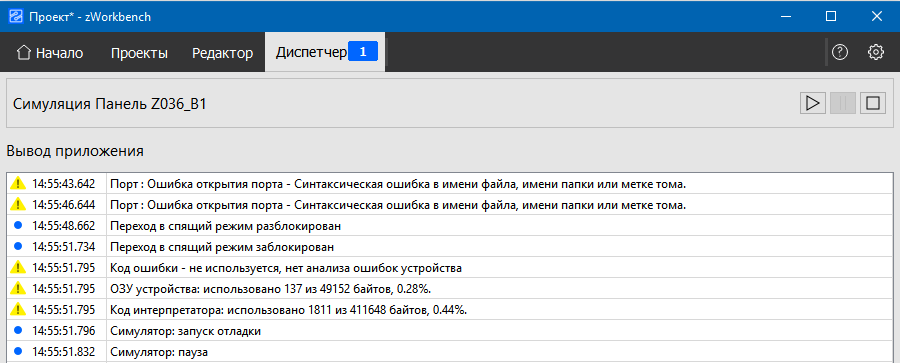Select timestamp 14:55:51.734
The width and height of the screenshot is (900, 363).
[x=63, y=247]
